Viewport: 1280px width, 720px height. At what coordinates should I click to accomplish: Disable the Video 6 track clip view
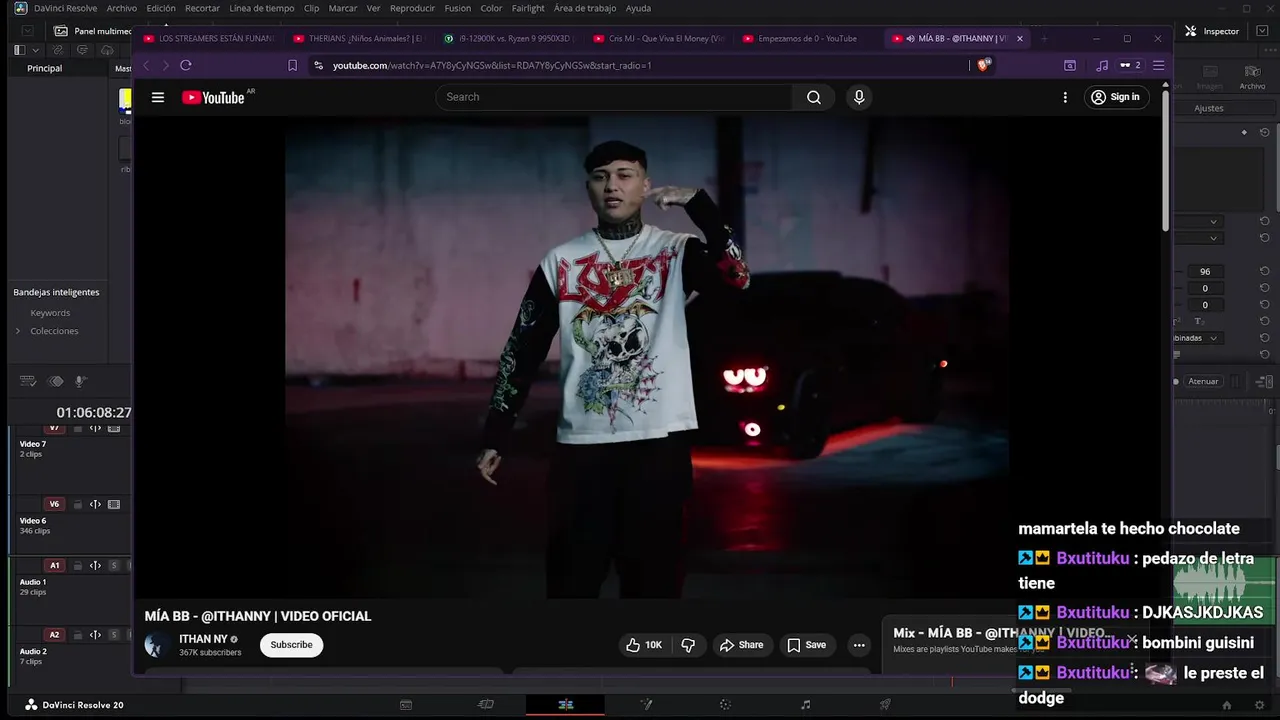[114, 505]
